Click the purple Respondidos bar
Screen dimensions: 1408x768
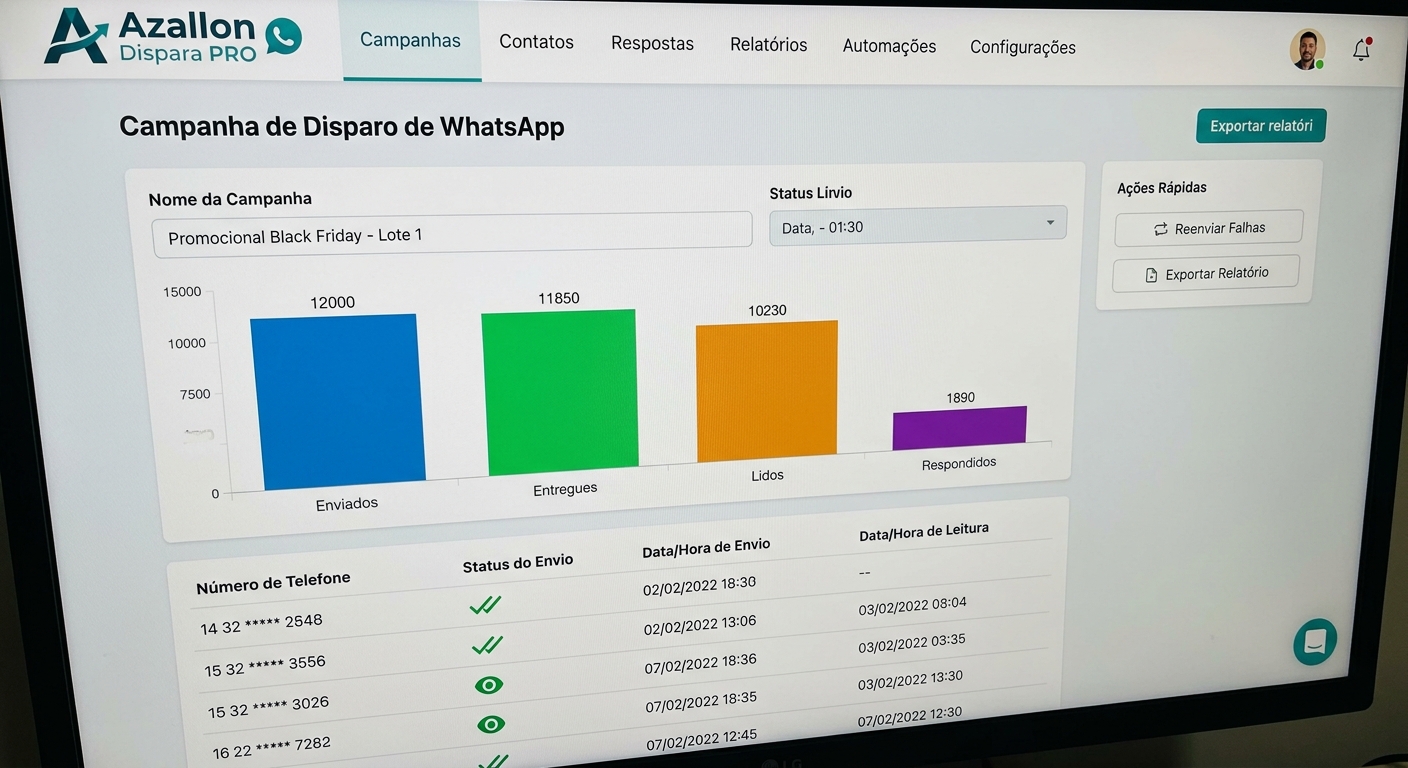[x=960, y=427]
